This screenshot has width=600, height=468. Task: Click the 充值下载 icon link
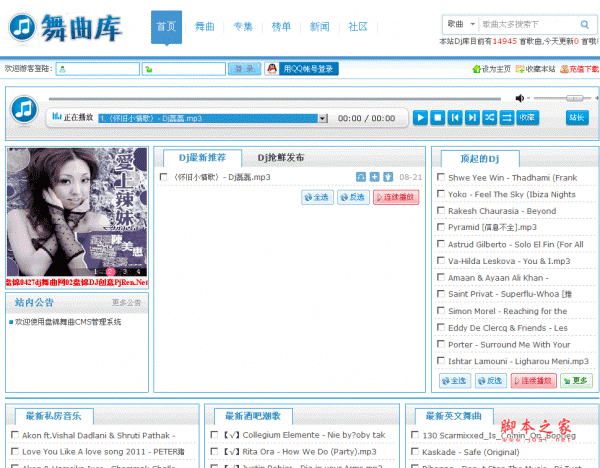point(579,69)
